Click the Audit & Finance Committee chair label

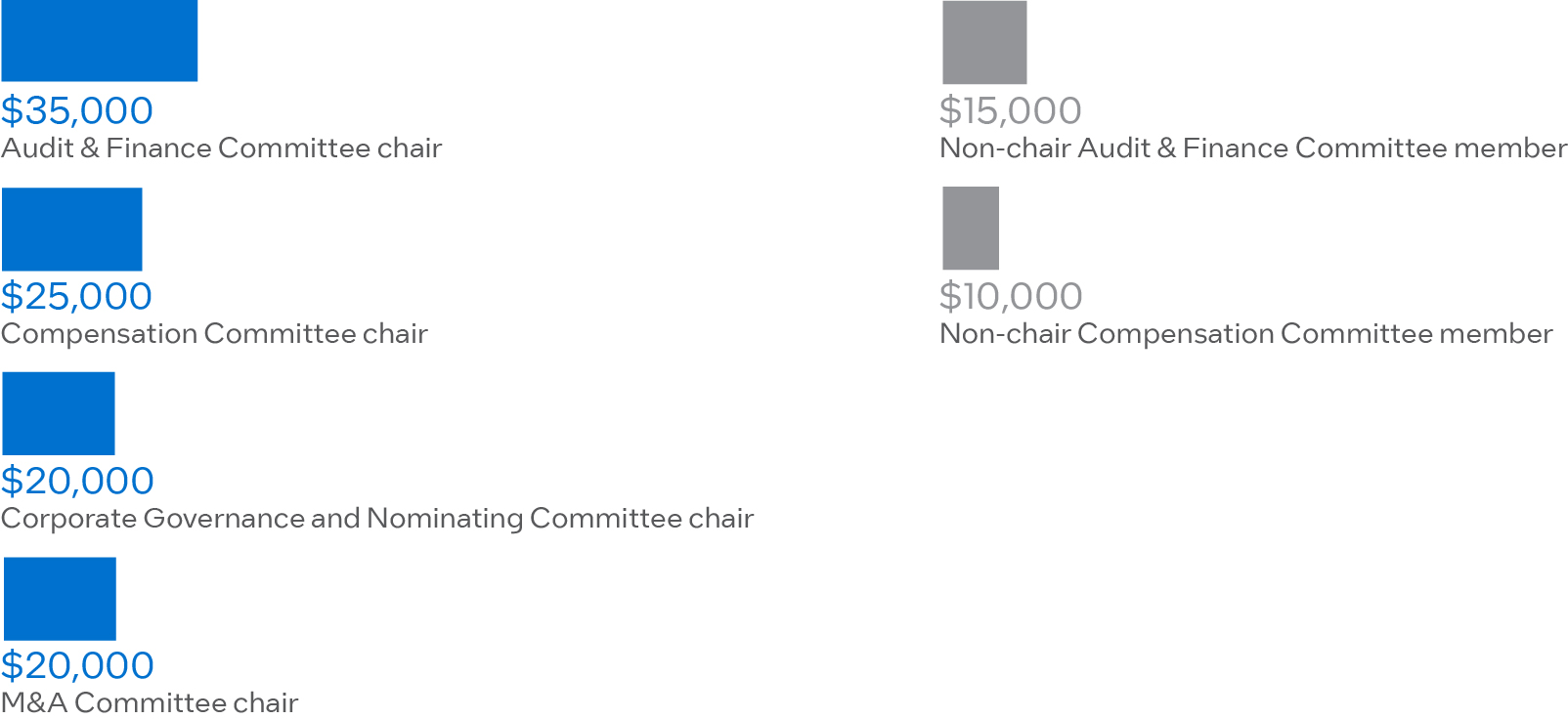pyautogui.click(x=222, y=148)
